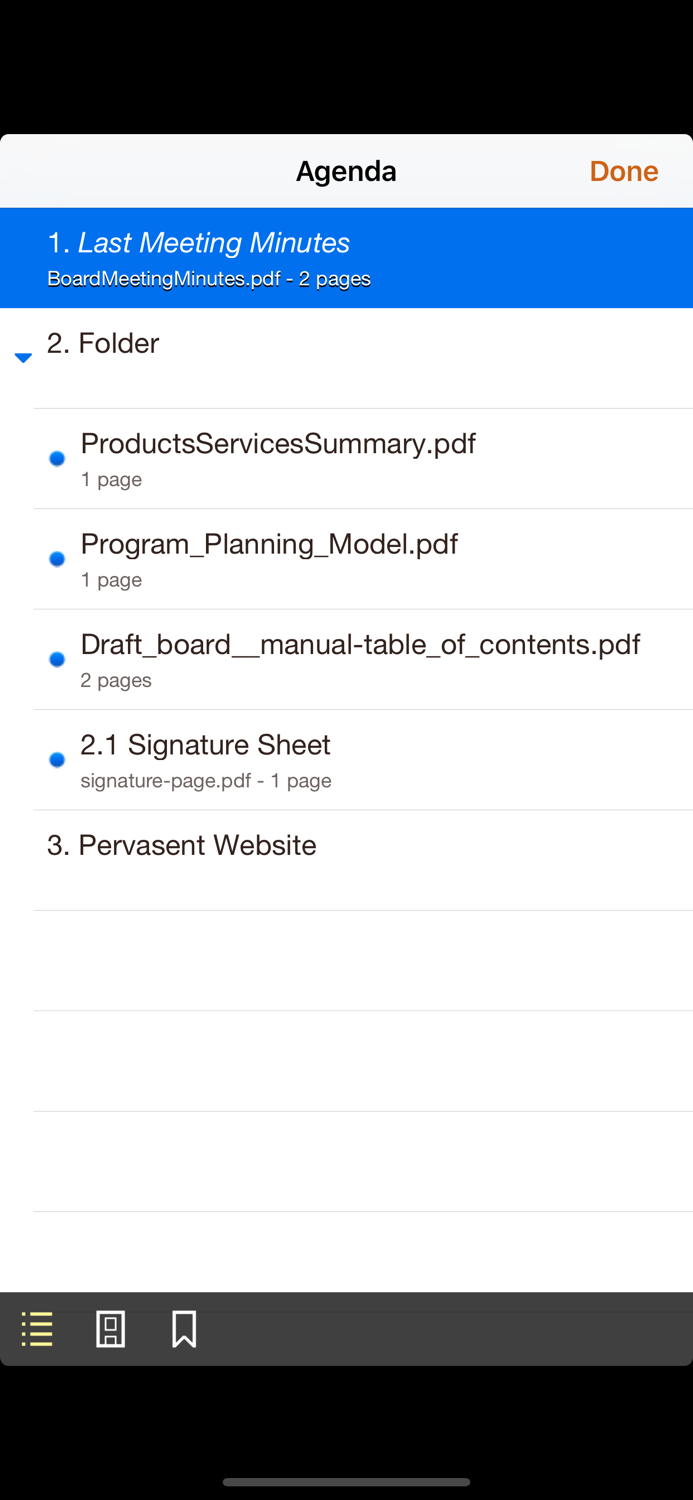This screenshot has height=1500, width=693.
Task: Open the bookmarks panel icon
Action: click(184, 1329)
